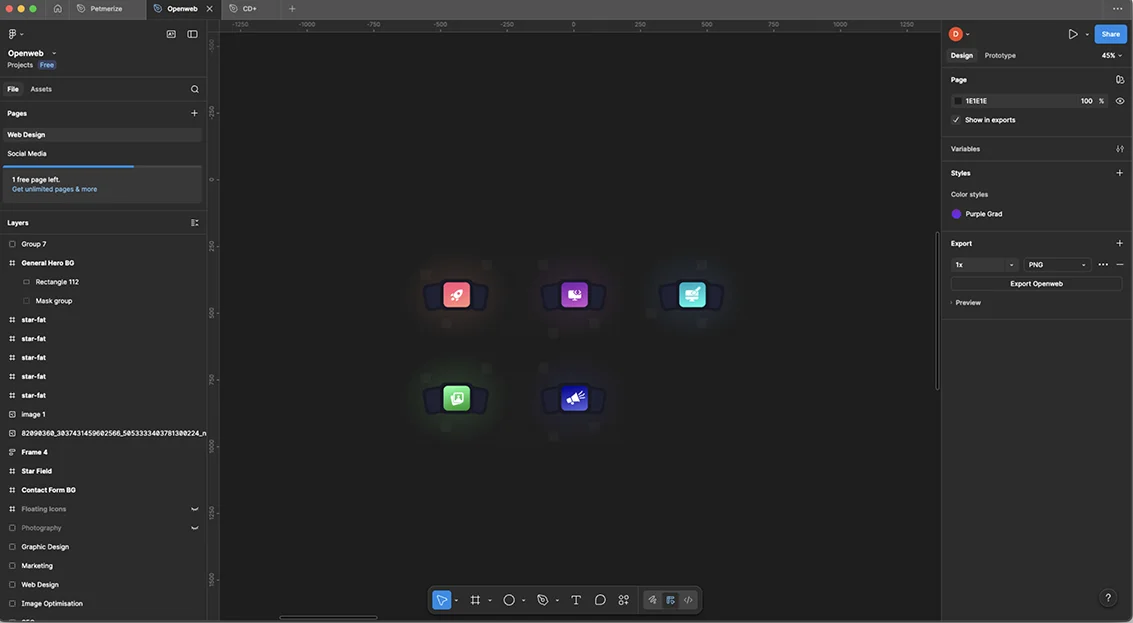Select the Frame tool in bottom toolbar
The width and height of the screenshot is (1133, 623).
pos(475,600)
